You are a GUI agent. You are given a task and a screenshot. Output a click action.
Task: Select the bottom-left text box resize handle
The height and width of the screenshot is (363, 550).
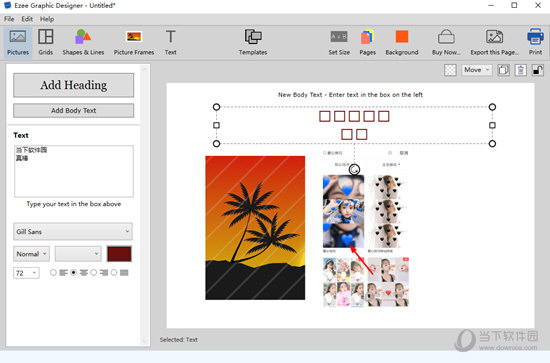(216, 143)
